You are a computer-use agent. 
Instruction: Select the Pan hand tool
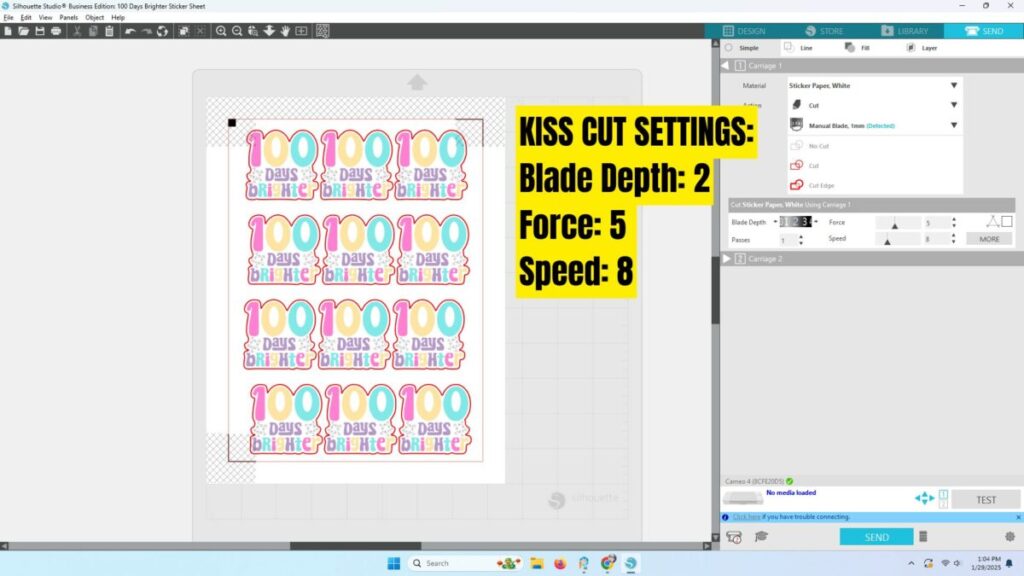click(285, 31)
